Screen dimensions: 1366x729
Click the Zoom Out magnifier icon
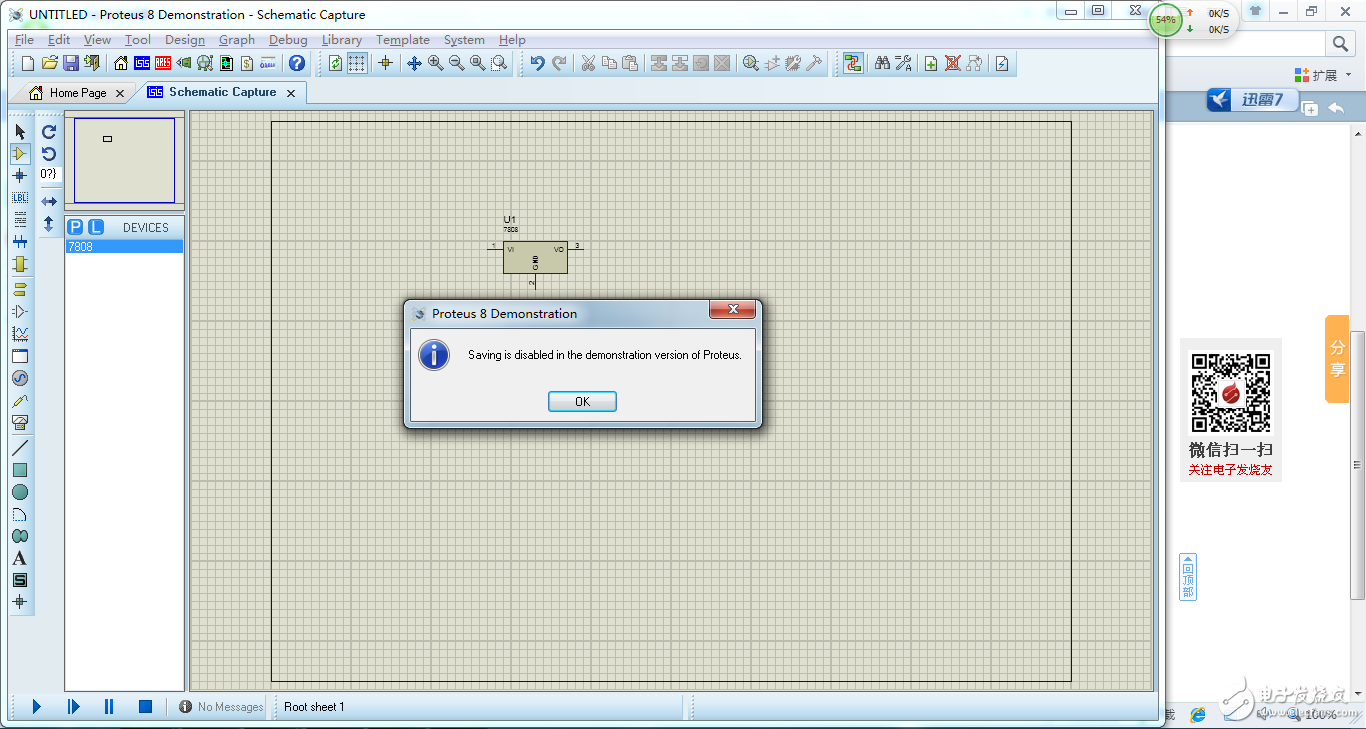[456, 63]
